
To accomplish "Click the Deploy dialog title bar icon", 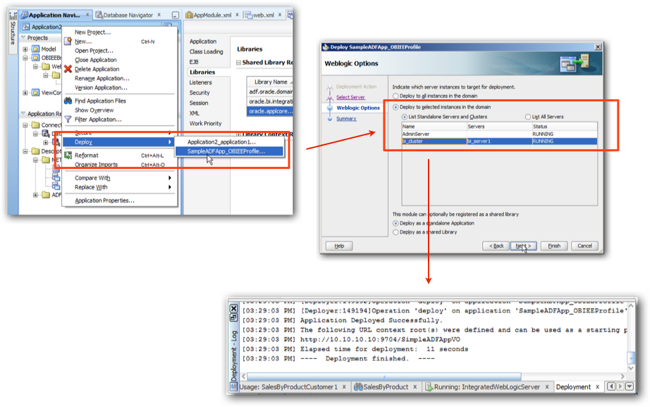I will (x=325, y=47).
